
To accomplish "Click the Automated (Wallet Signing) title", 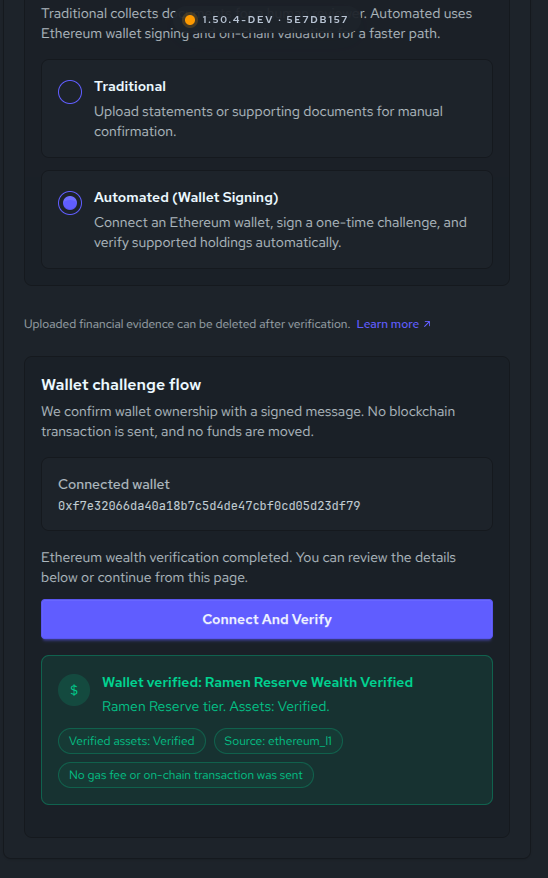I will (x=186, y=198).
